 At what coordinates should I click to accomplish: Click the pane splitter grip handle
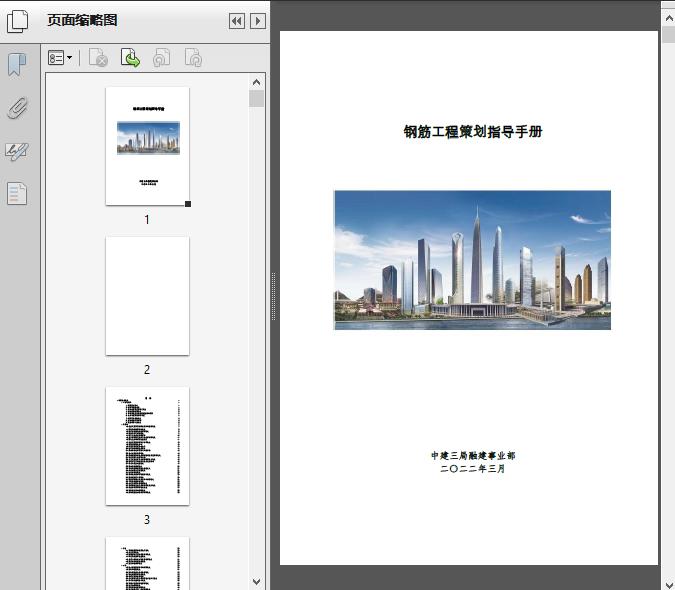pos(273,297)
